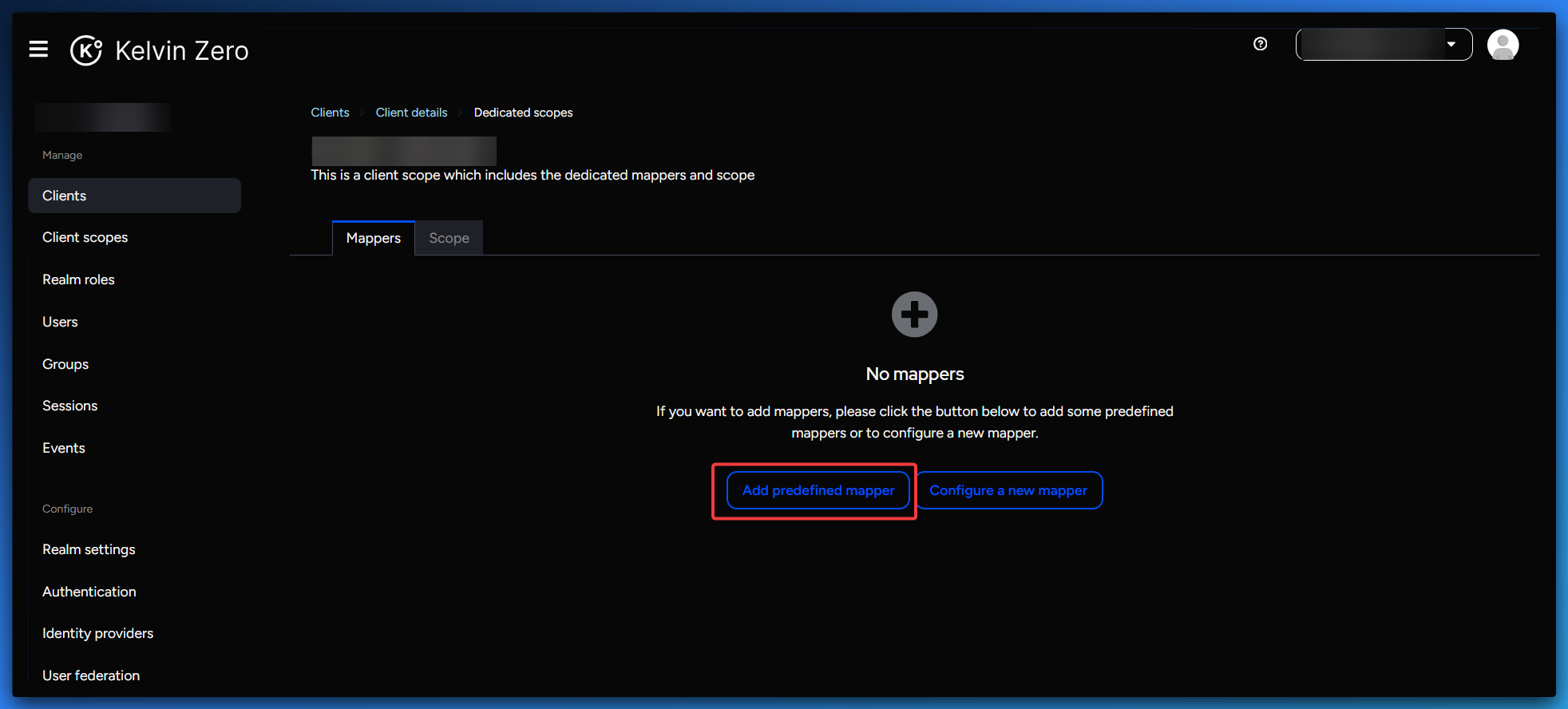Go to Users page
Image resolution: width=1568 pixels, height=709 pixels.
[60, 322]
